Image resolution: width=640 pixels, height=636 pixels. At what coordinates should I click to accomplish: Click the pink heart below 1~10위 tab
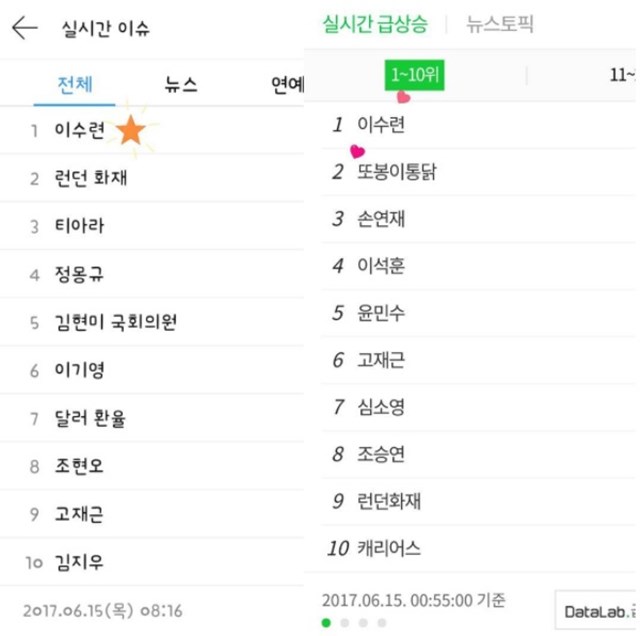[x=403, y=98]
